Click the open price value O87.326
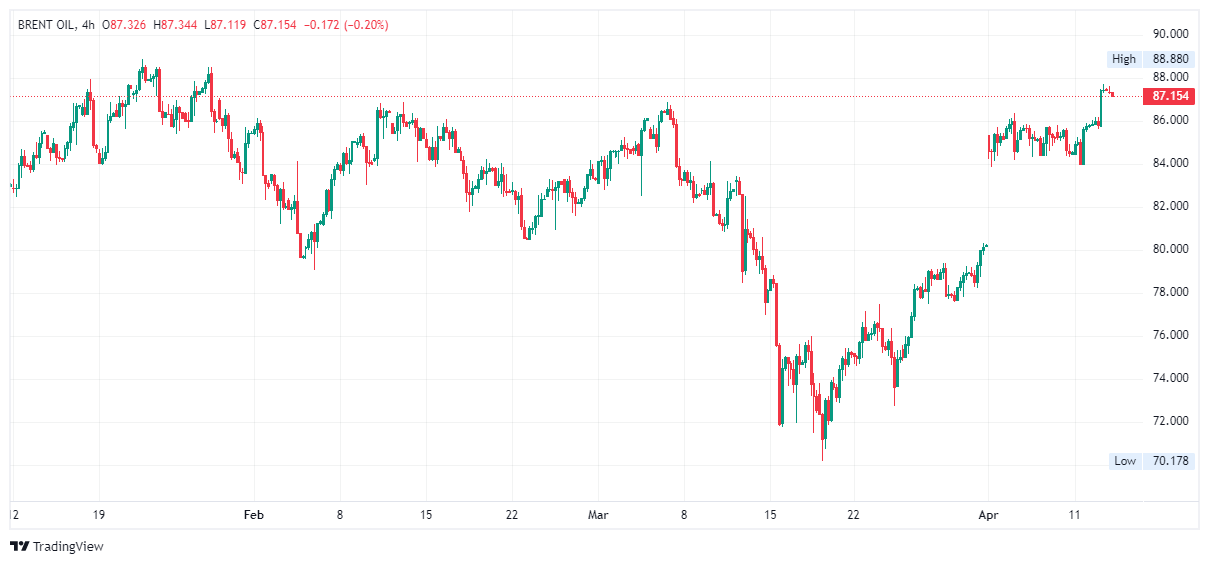 (125, 24)
